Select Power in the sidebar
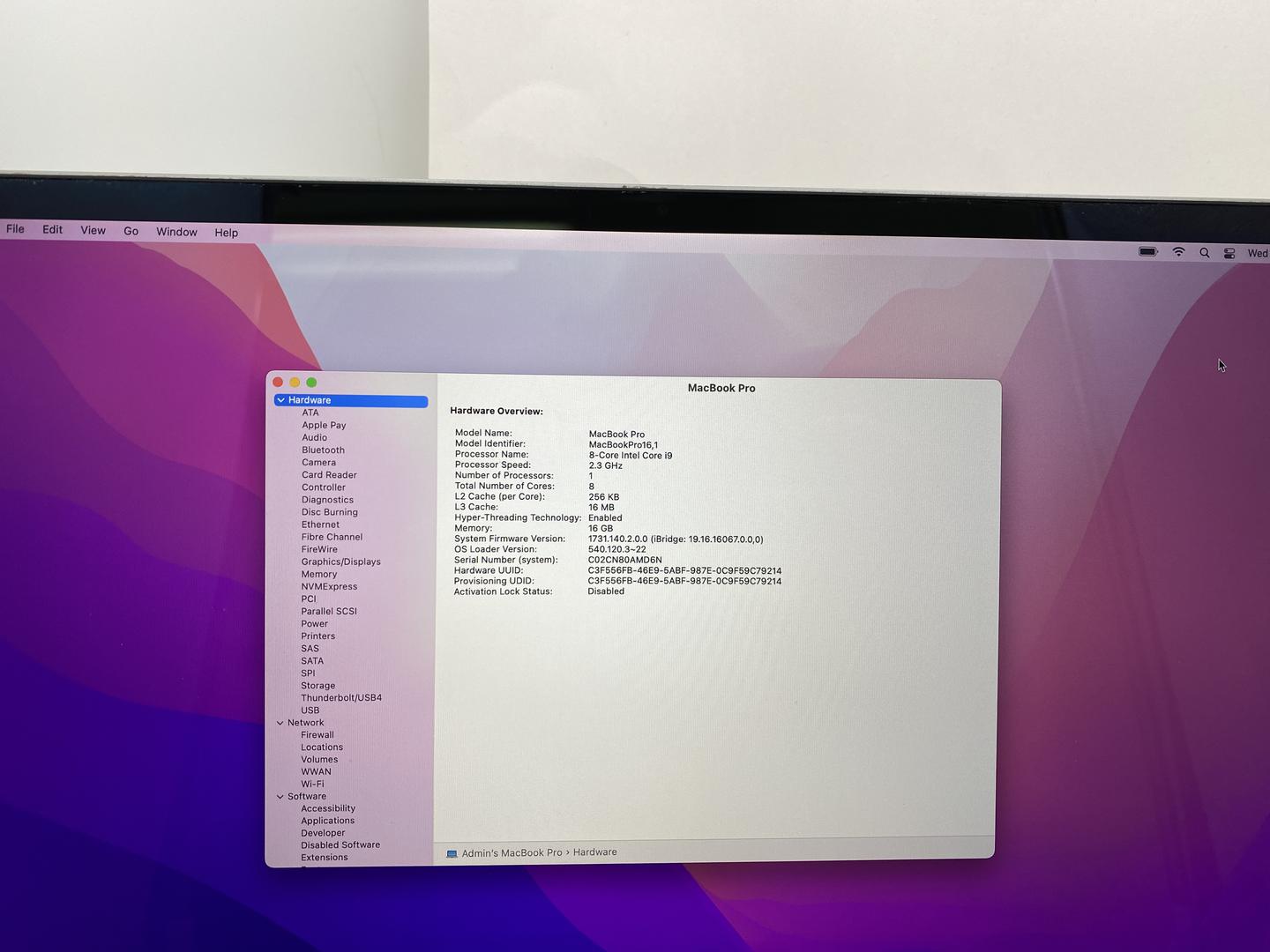The width and height of the screenshot is (1270, 952). click(x=314, y=623)
